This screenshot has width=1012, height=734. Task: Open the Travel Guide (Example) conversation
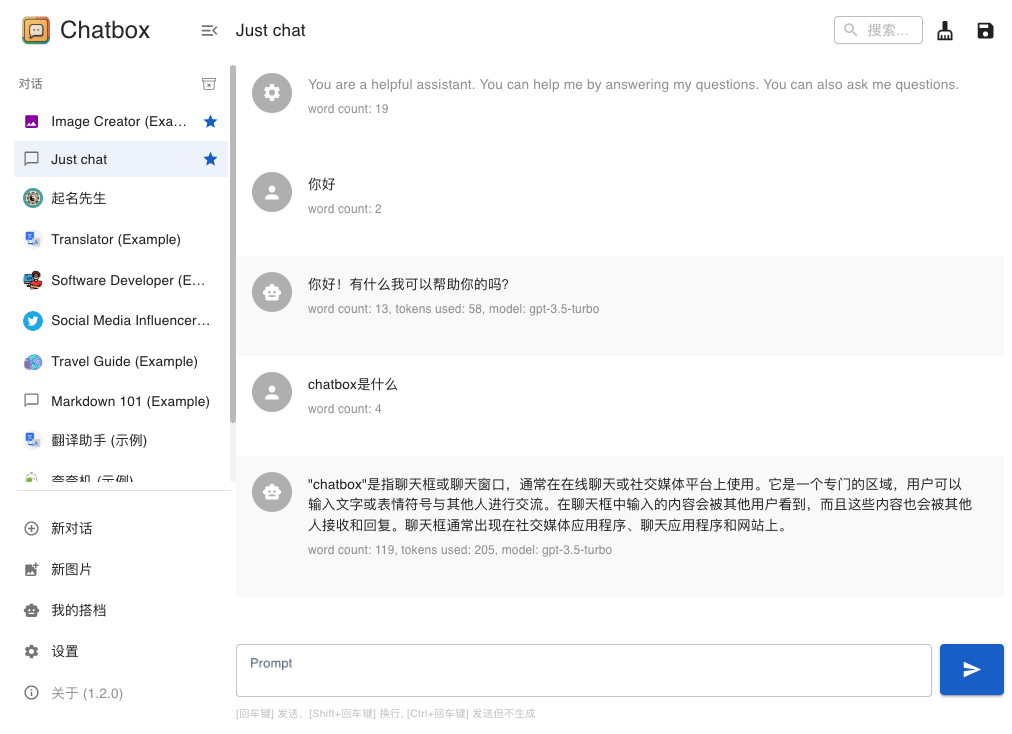tap(121, 362)
